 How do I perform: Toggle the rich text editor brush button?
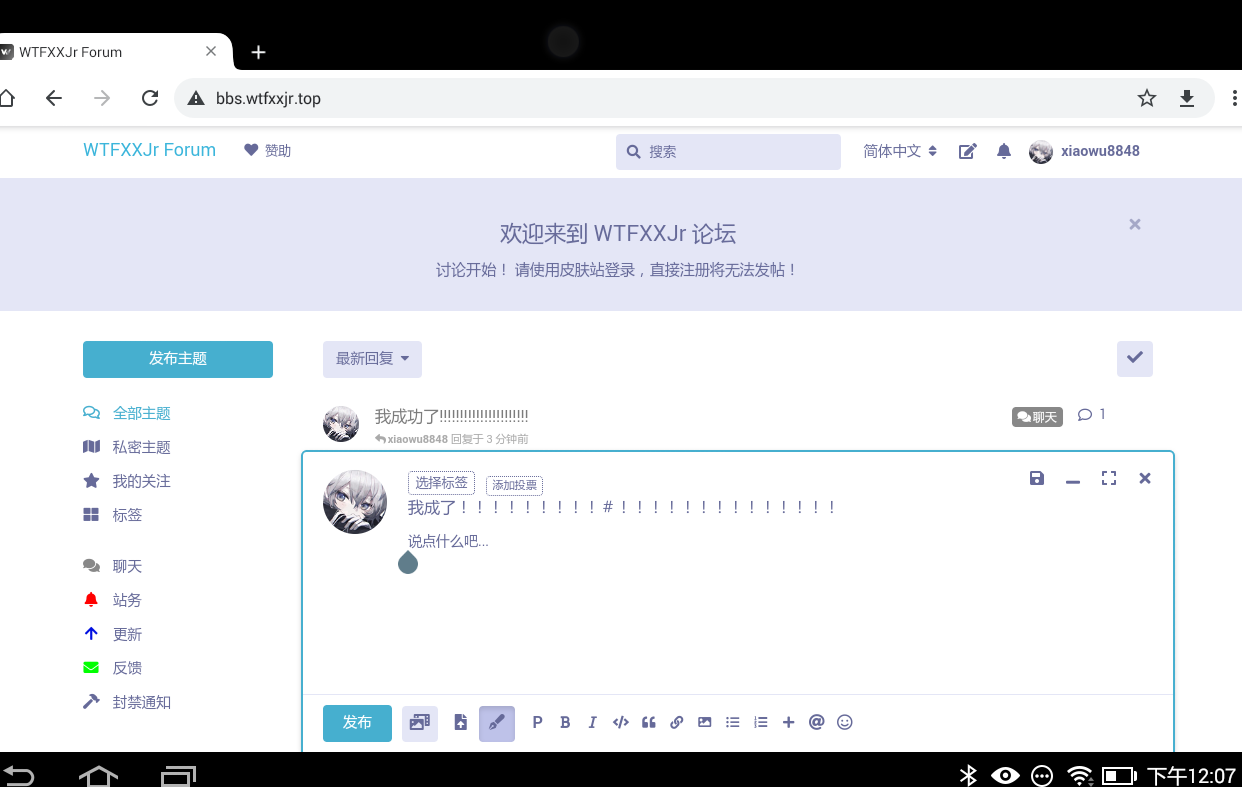coord(497,723)
